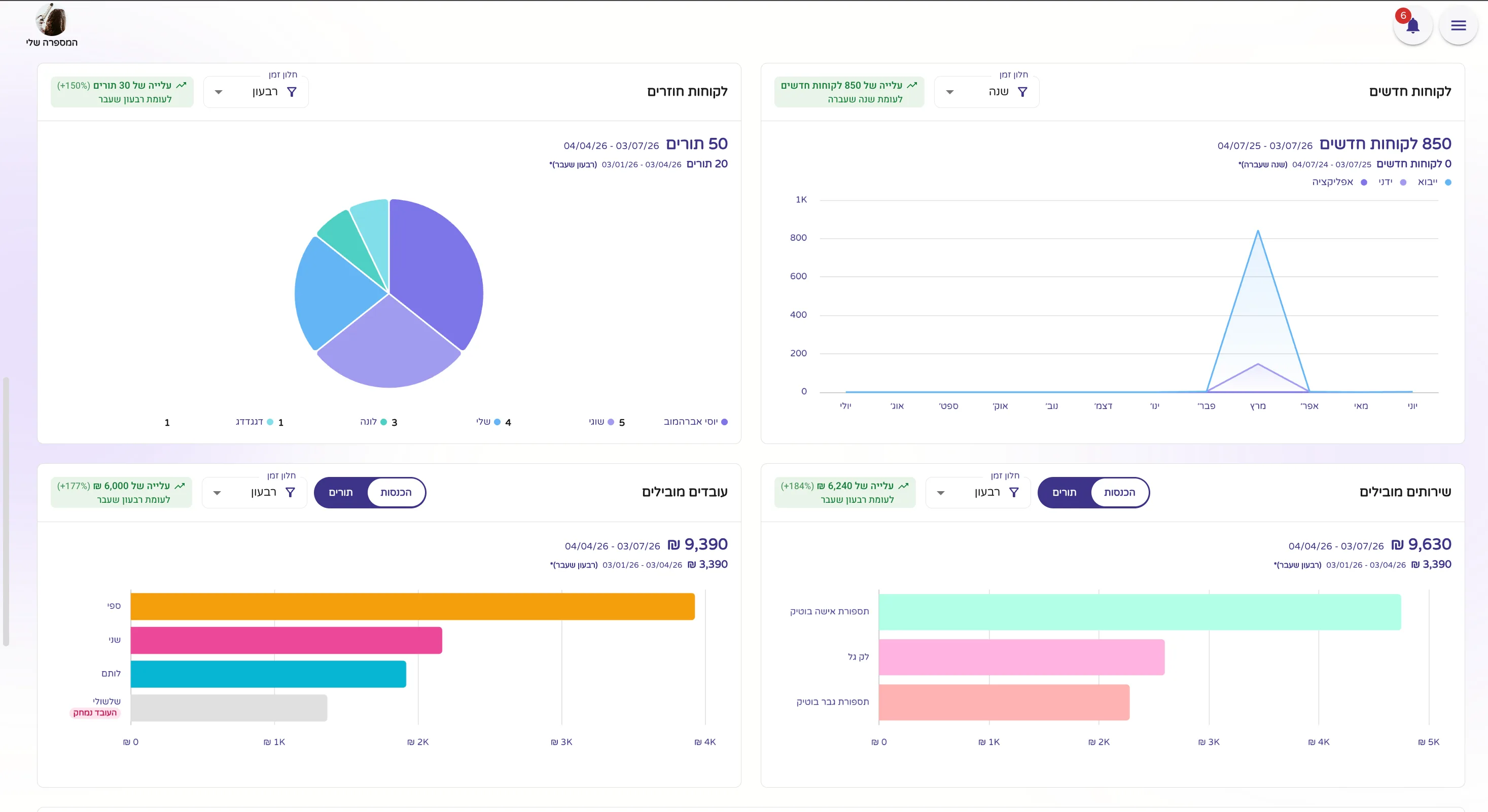Screen dimensions: 1488x812
Task: Click the העובד נמחק badge
Action: [x=95, y=713]
